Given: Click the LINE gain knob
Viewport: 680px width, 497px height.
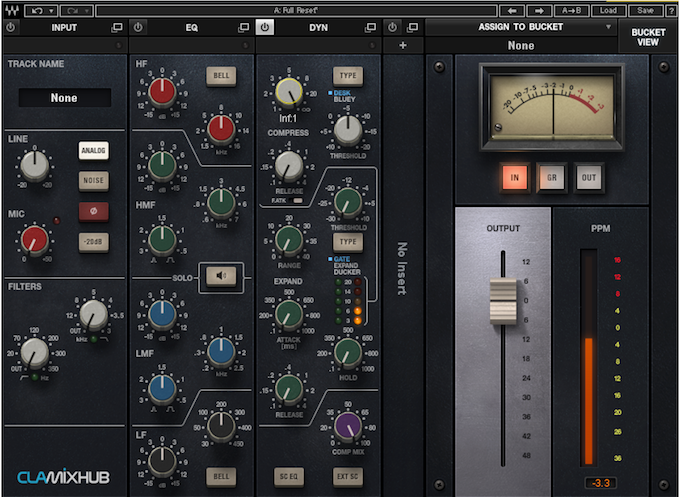Looking at the screenshot, I should [35, 166].
